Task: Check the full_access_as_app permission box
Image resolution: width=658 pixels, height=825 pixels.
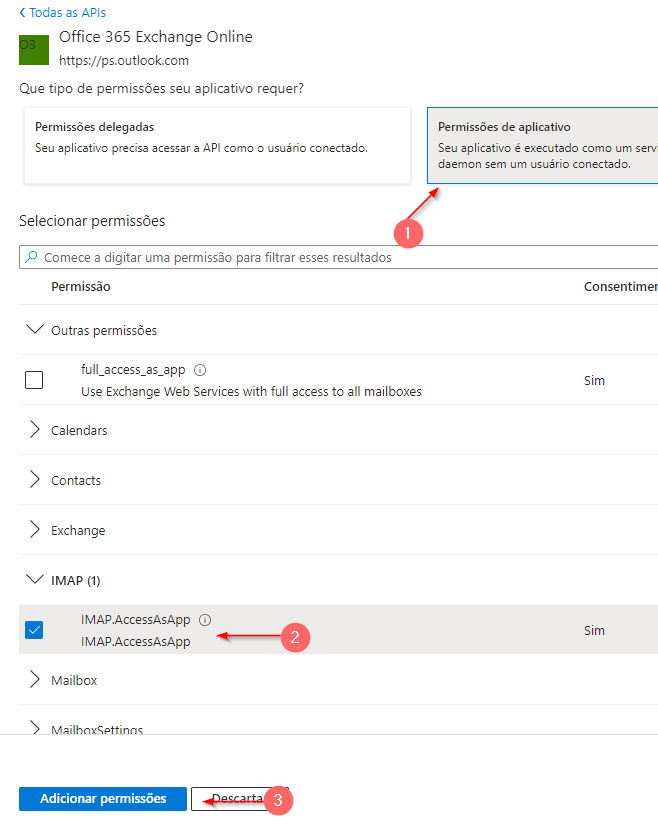Action: [34, 380]
